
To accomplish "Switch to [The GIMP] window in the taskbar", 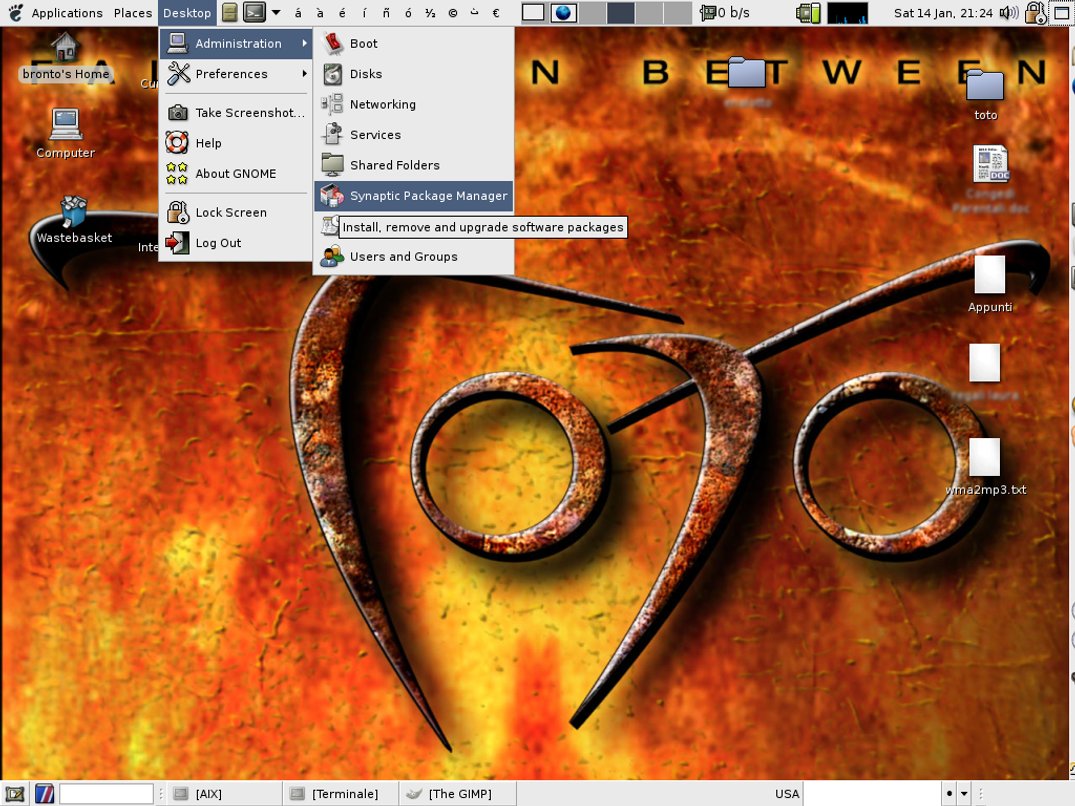I will pyautogui.click(x=458, y=794).
